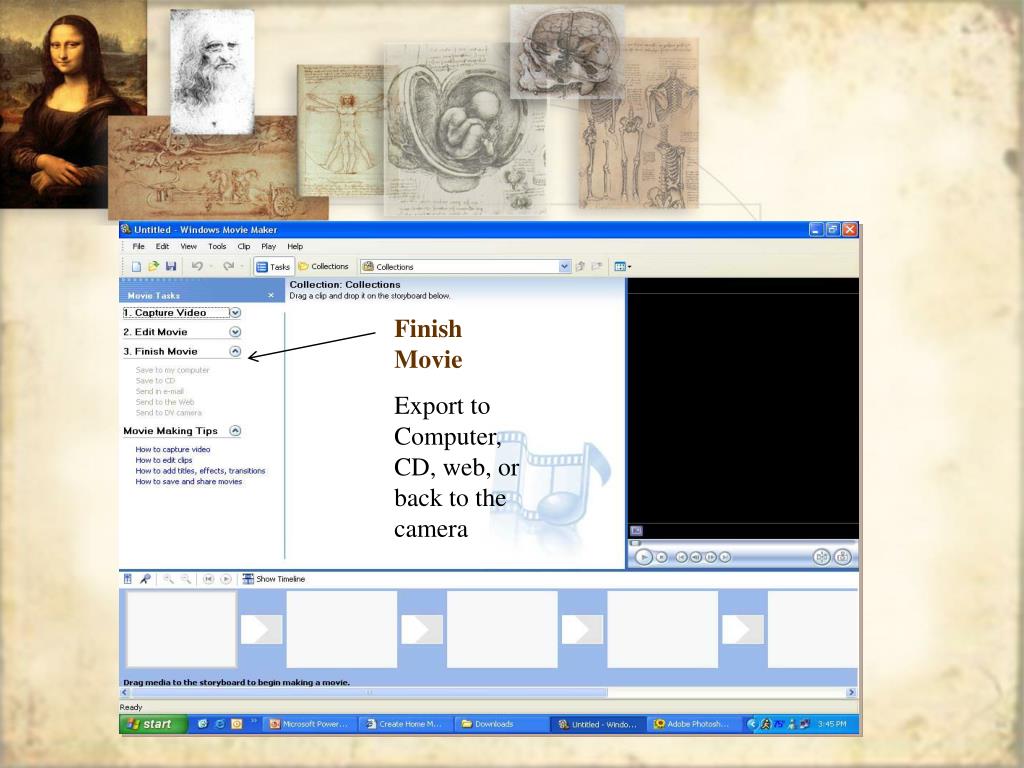Click 'Save to CD' link
This screenshot has height=768, width=1024.
(155, 381)
